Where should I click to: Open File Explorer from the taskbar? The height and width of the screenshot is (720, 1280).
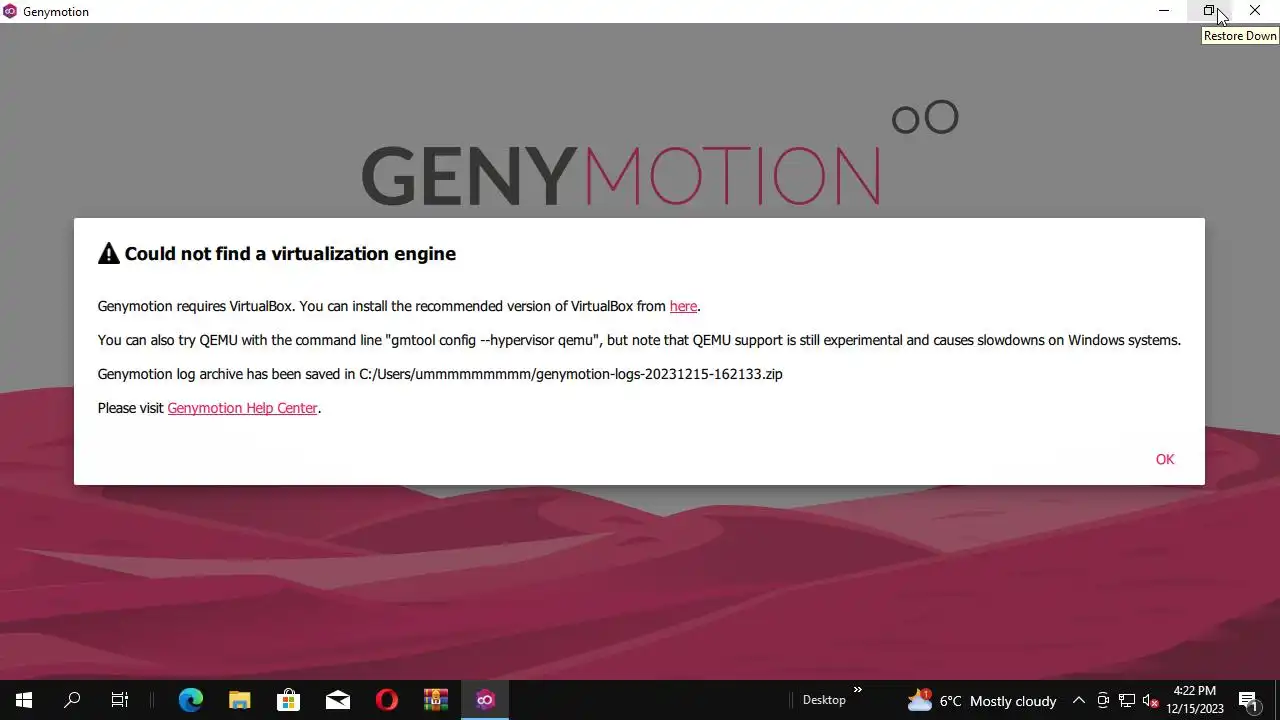[x=240, y=700]
